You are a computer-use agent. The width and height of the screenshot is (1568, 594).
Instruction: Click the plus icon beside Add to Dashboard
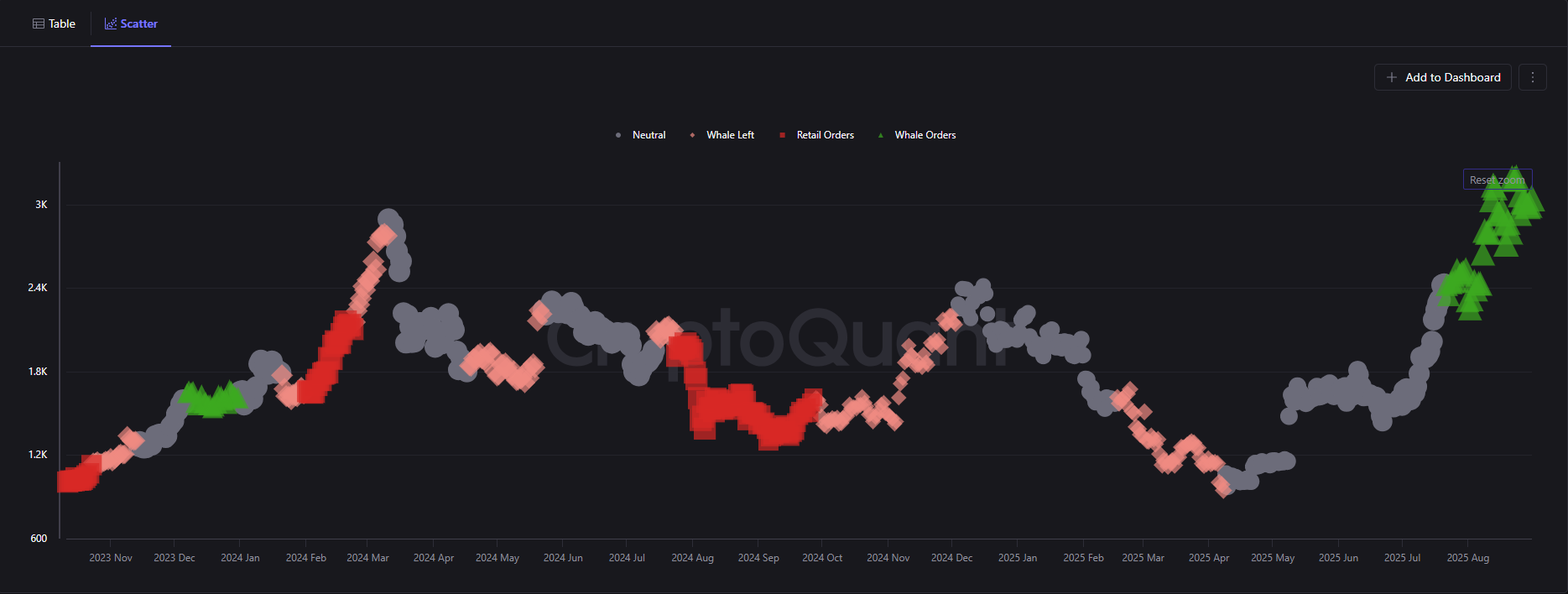[x=1392, y=77]
